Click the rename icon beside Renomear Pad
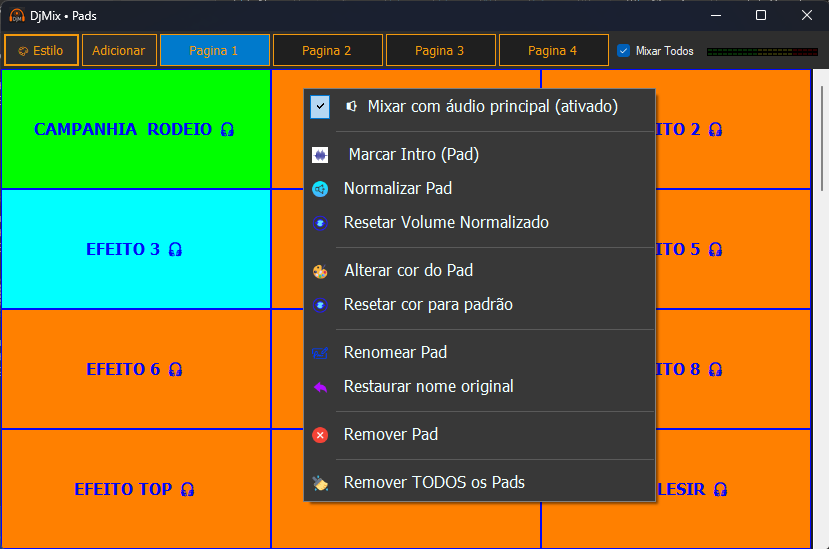 click(x=320, y=353)
